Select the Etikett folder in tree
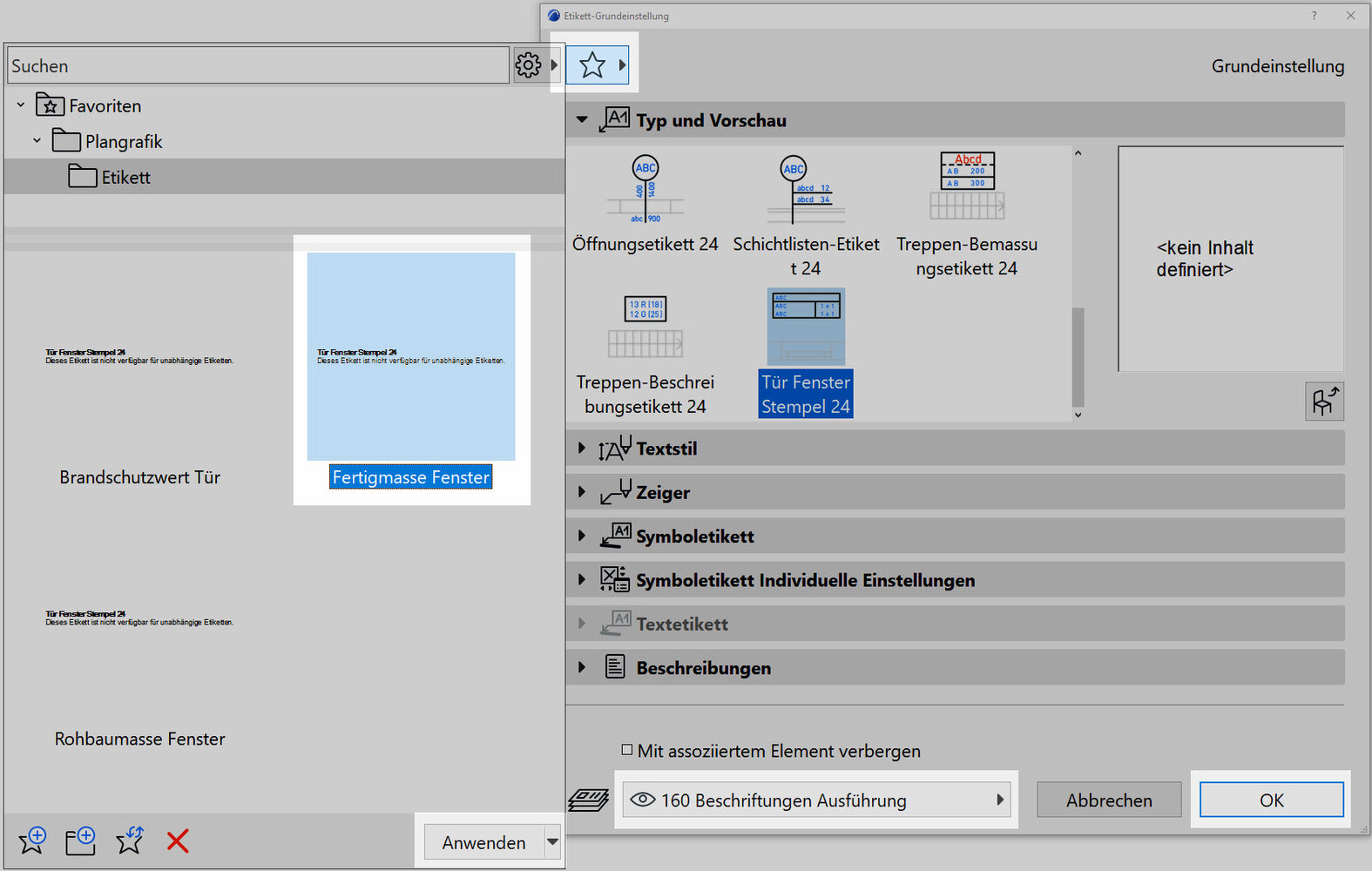 (126, 178)
